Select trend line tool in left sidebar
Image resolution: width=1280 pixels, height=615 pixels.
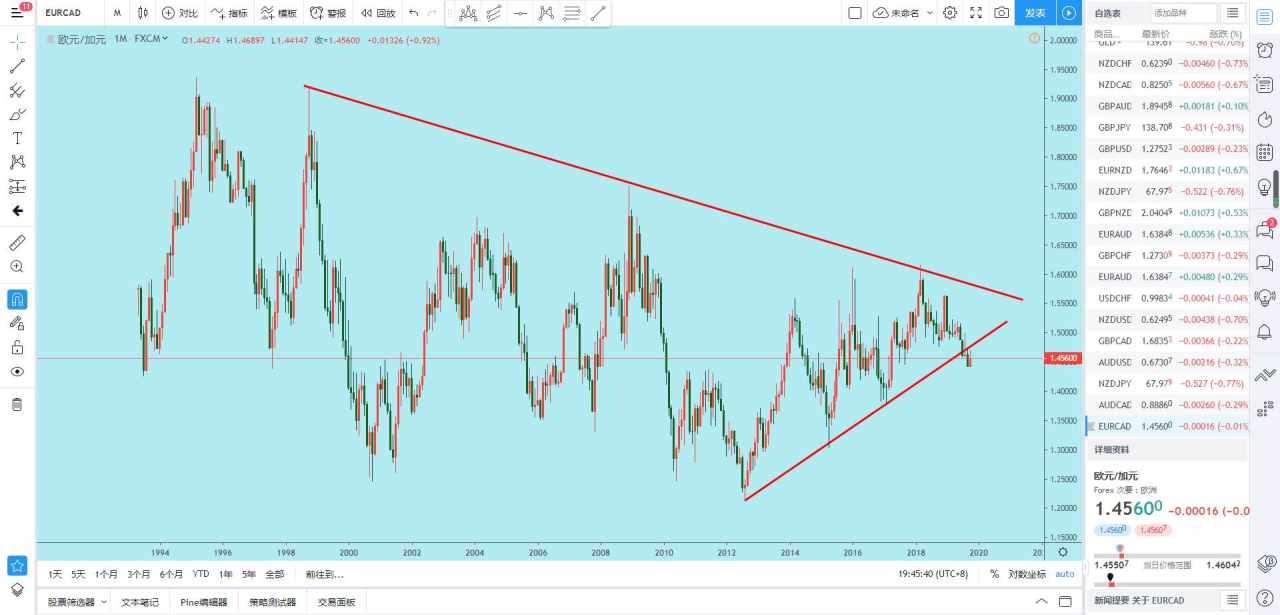[17, 67]
